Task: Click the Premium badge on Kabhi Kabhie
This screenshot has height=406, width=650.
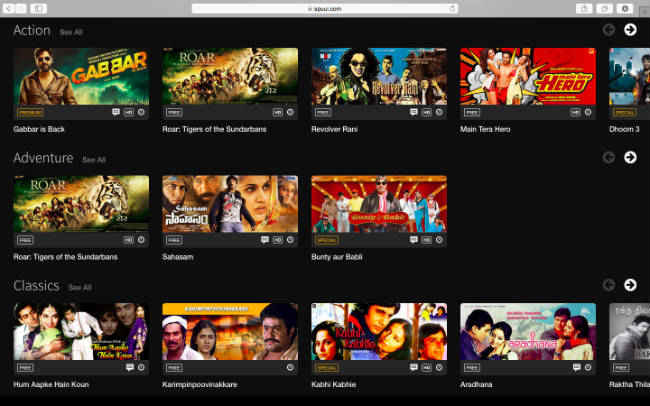Action: point(327,368)
